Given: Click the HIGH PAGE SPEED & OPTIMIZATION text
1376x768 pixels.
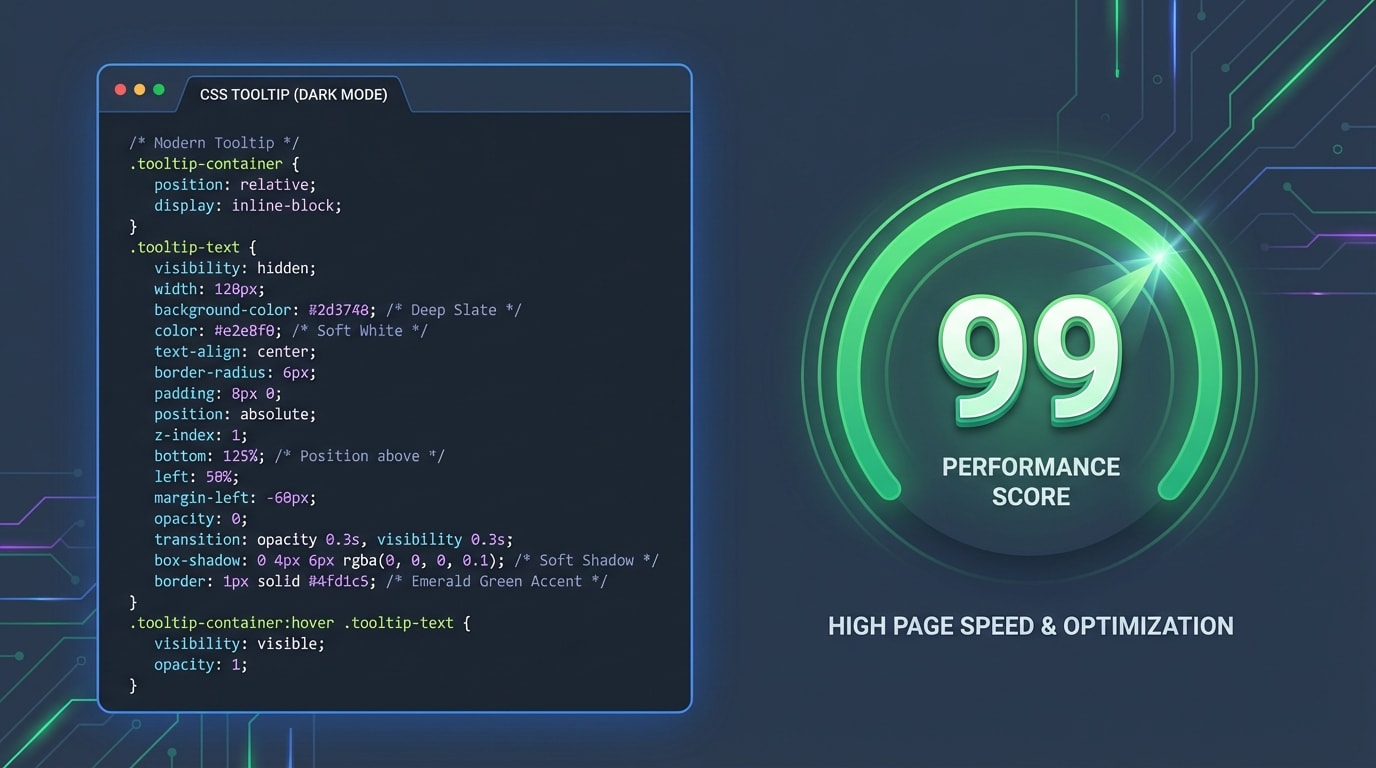Looking at the screenshot, I should point(1031,625).
